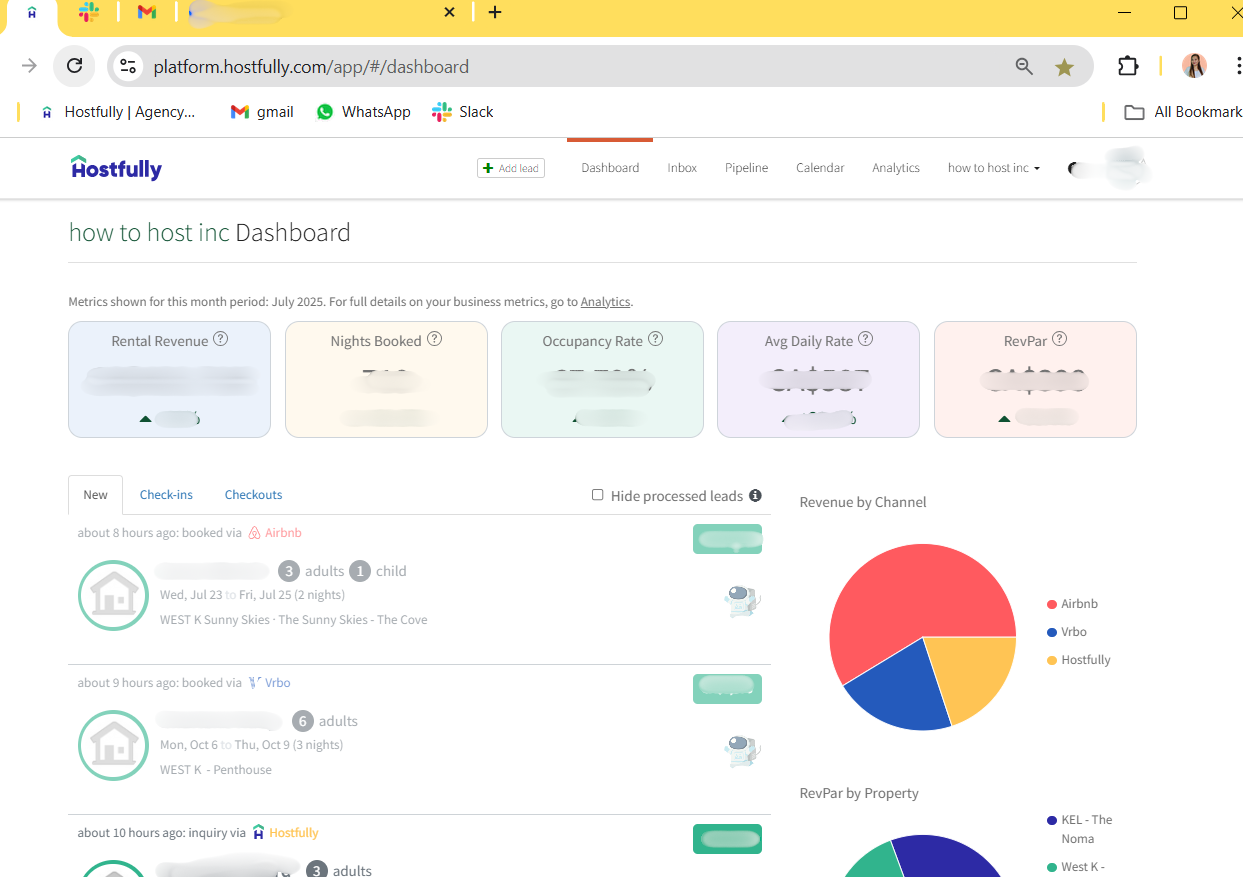Open the WhatsApp bookmark
The height and width of the screenshot is (877, 1243).
click(x=364, y=112)
